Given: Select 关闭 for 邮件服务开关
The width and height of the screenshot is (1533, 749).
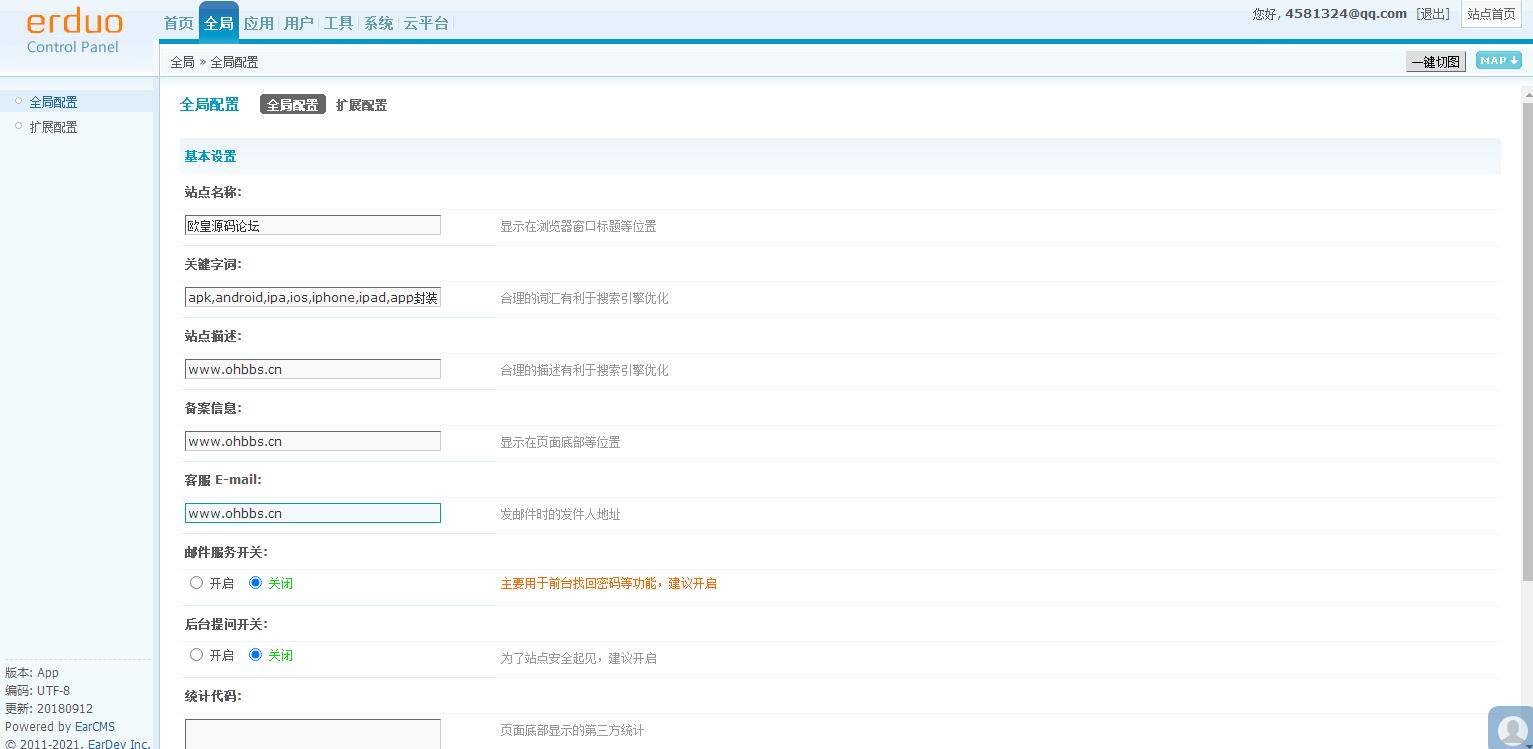Looking at the screenshot, I should click(255, 583).
